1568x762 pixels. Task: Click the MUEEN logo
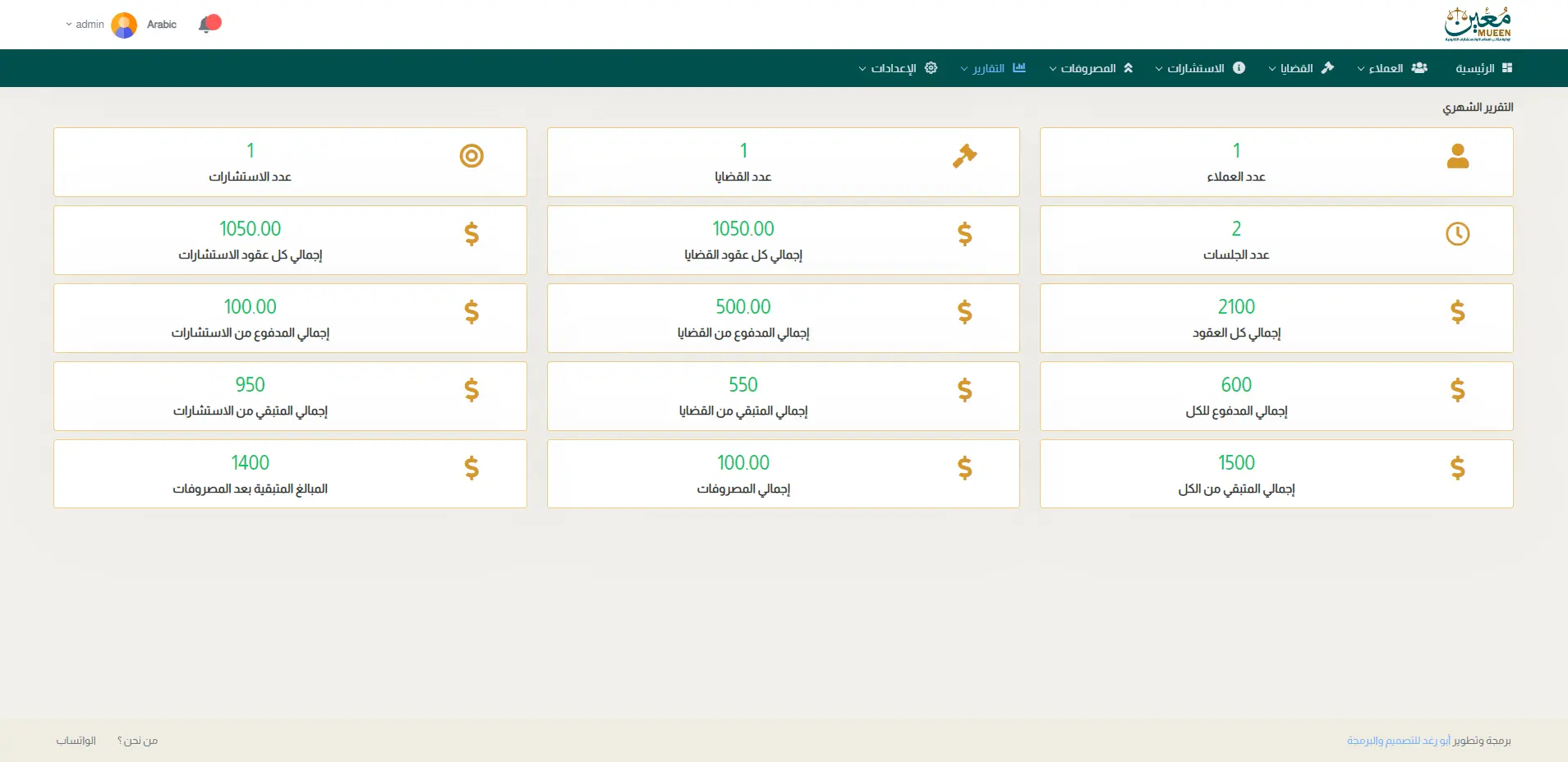(x=1477, y=25)
